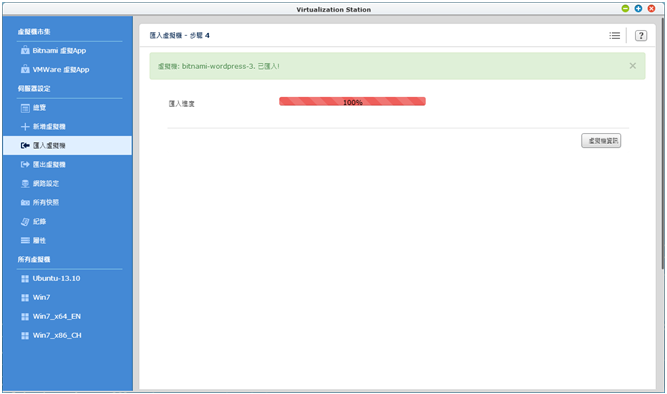This screenshot has width=667, height=394.
Task: Open the Win7 virtual machine entry
Action: [x=36, y=298]
